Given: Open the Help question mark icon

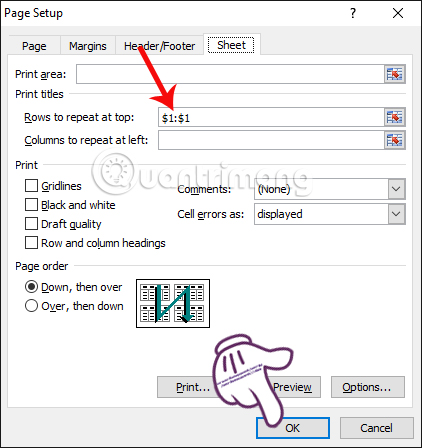Looking at the screenshot, I should click(x=353, y=13).
